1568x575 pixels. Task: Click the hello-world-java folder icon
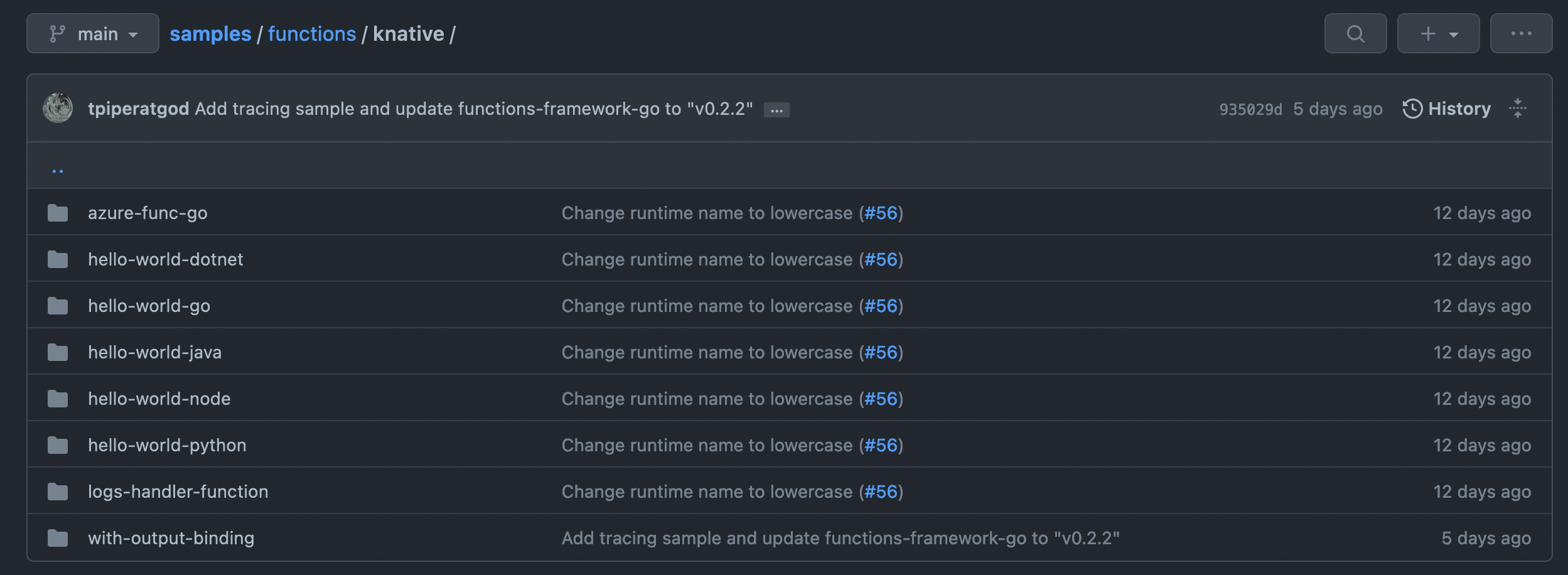click(58, 353)
